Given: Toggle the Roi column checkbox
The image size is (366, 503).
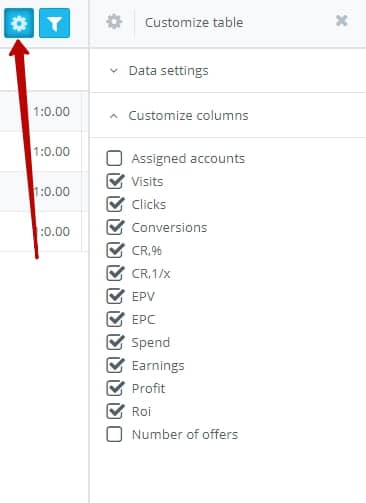Looking at the screenshot, I should 115,411.
